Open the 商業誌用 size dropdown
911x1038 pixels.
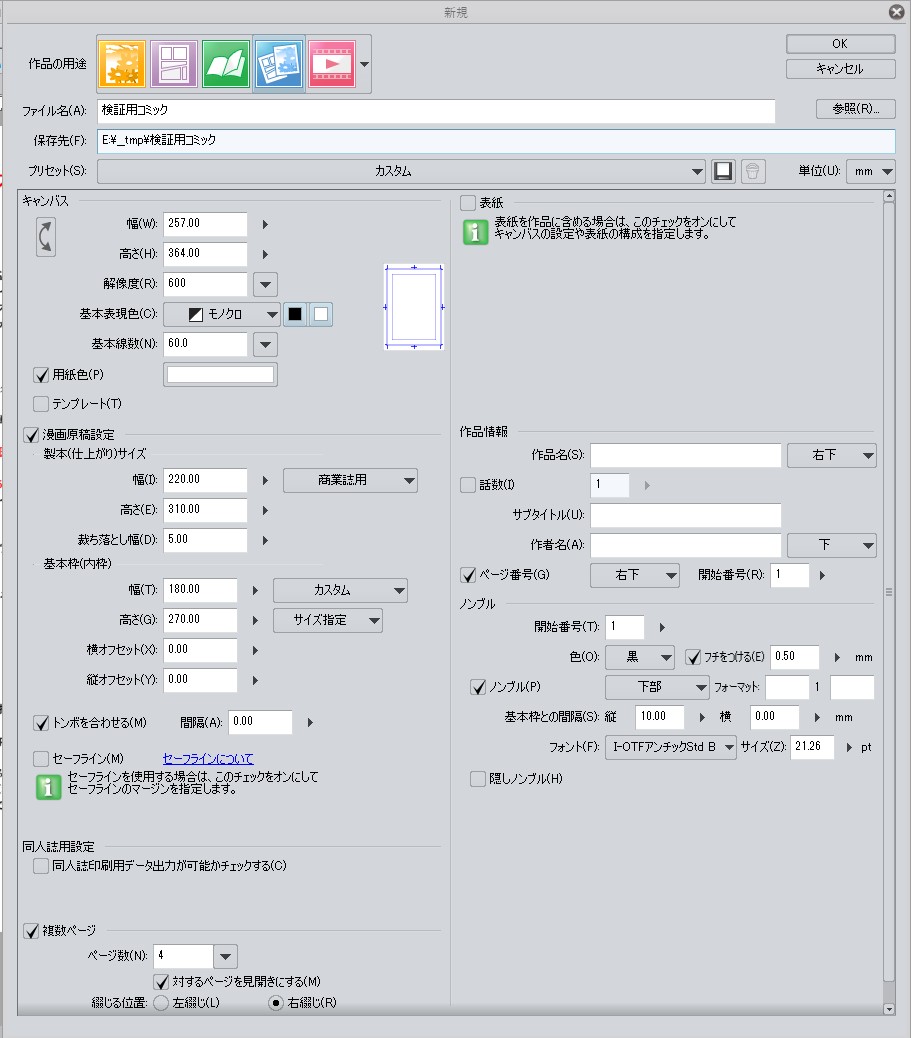[x=350, y=481]
